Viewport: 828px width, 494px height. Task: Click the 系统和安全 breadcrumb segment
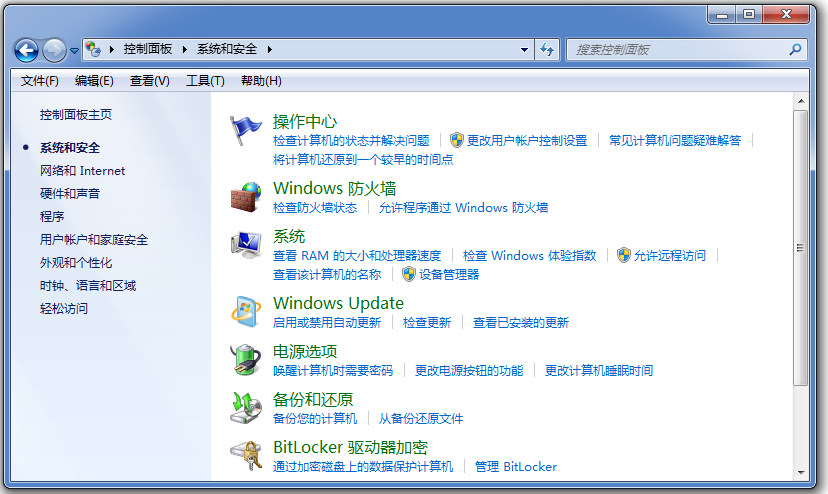[x=227, y=49]
